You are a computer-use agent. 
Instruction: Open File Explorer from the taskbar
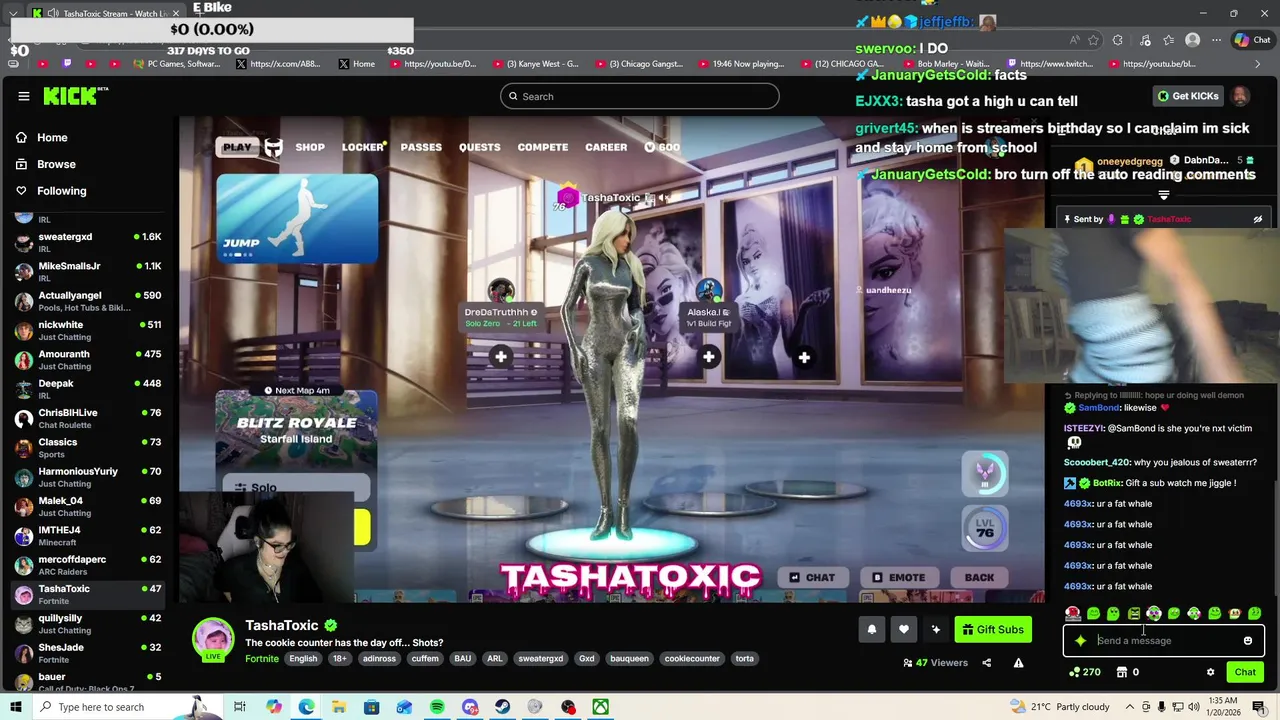click(x=339, y=707)
